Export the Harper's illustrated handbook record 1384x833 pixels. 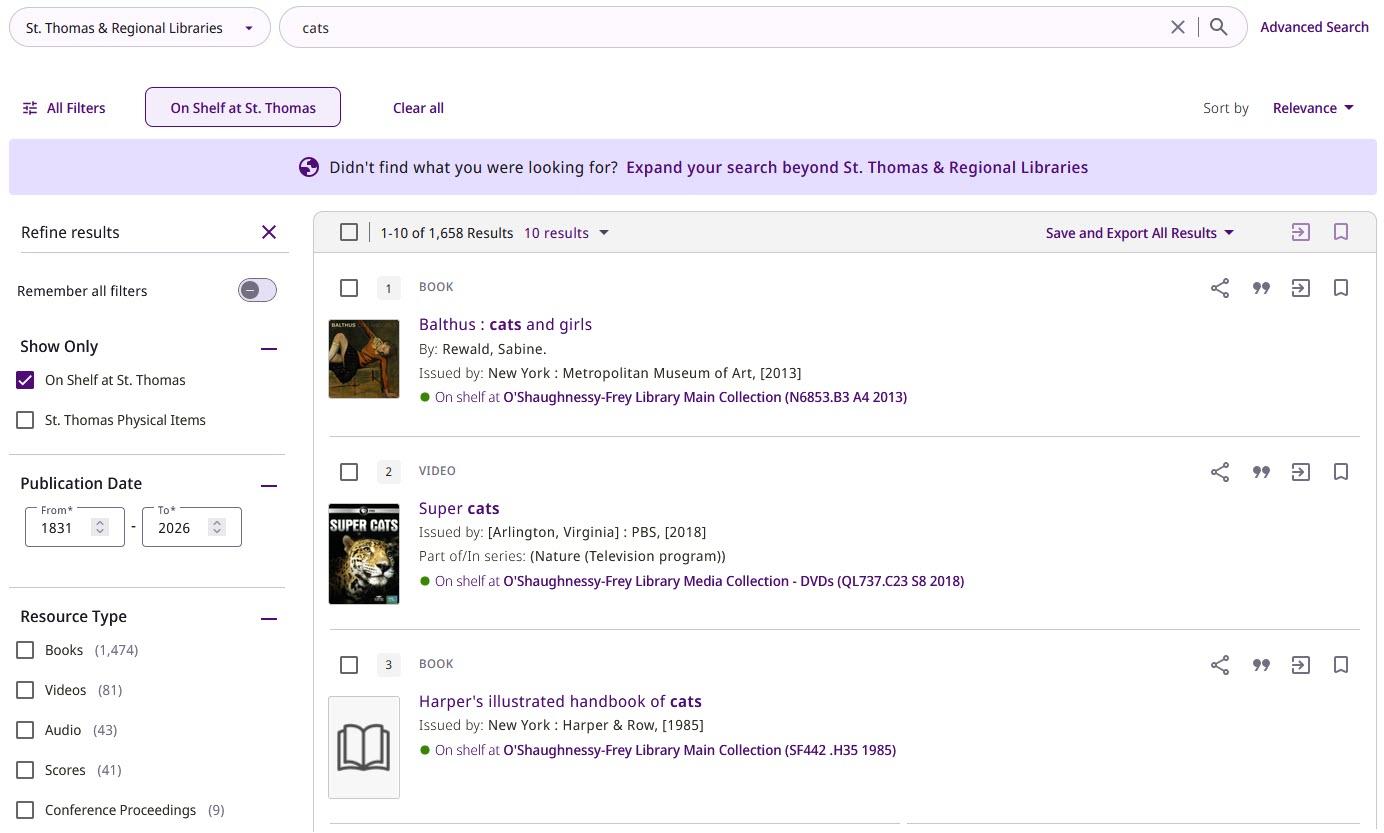1300,665
